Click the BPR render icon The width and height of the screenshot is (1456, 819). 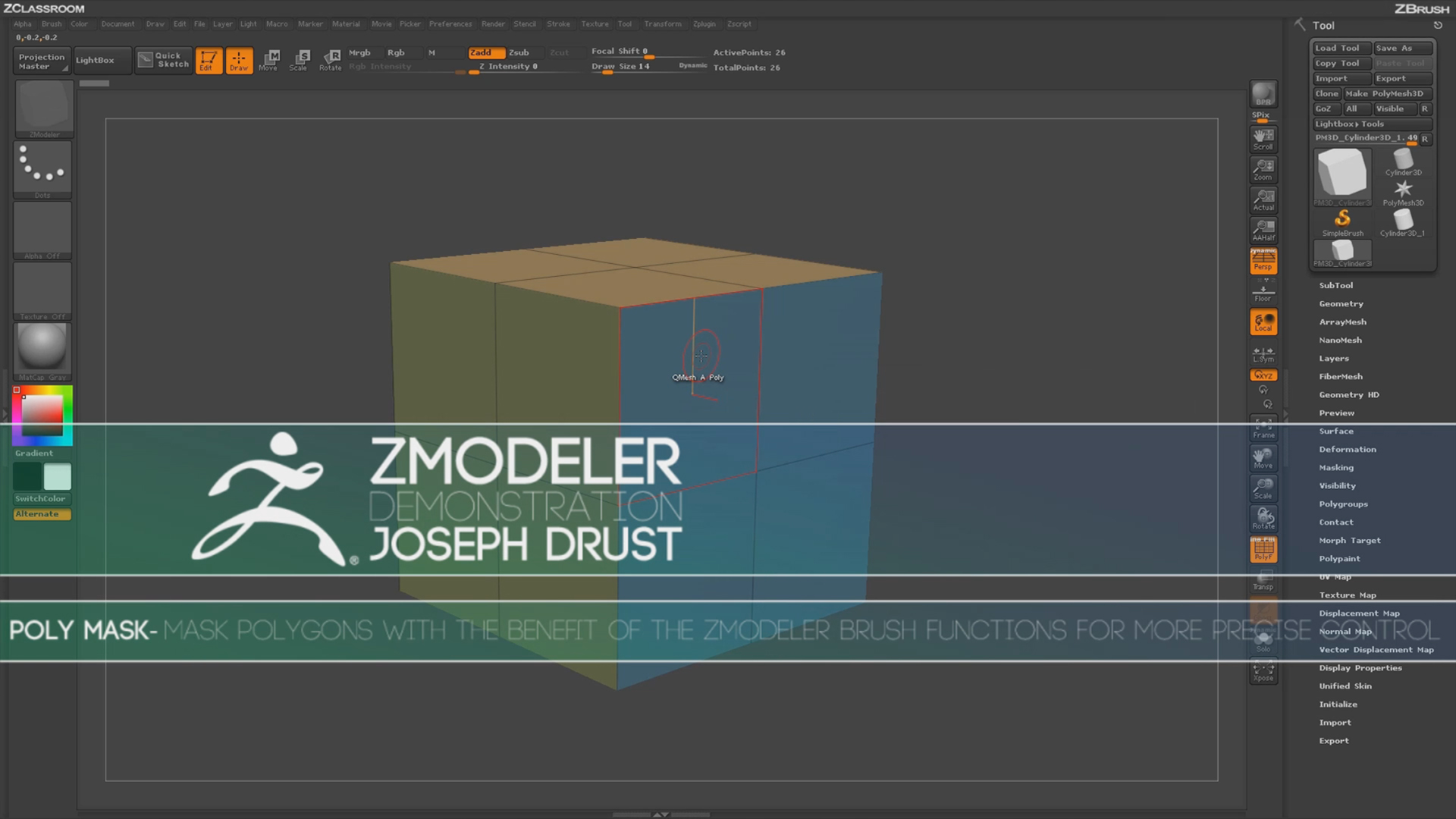[x=1263, y=94]
